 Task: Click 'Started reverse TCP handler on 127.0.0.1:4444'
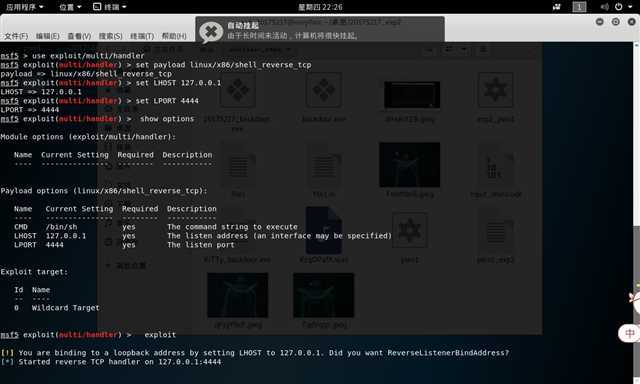click(120, 361)
